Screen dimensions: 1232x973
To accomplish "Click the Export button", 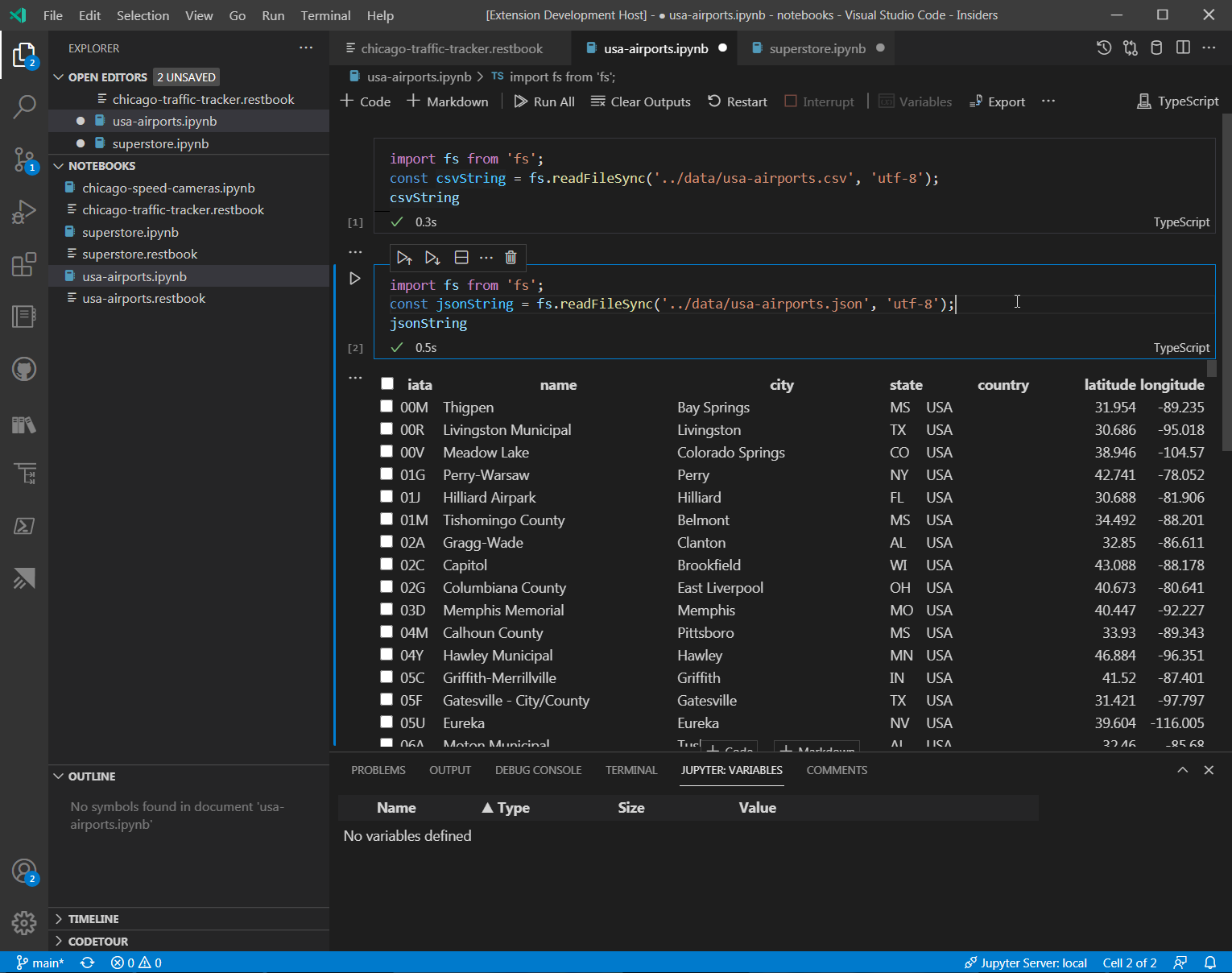I will click(x=996, y=101).
